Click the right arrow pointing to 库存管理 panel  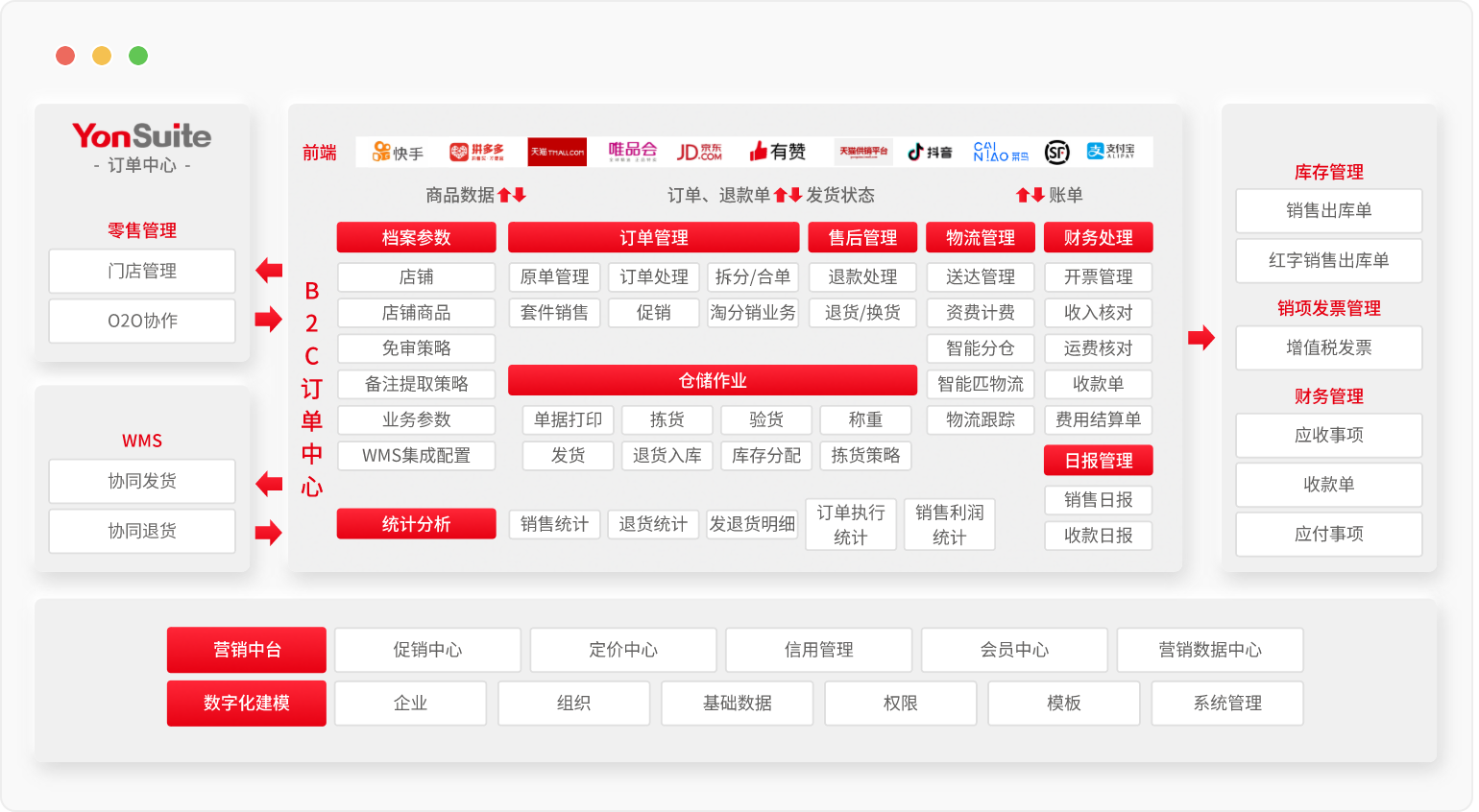click(x=1200, y=338)
